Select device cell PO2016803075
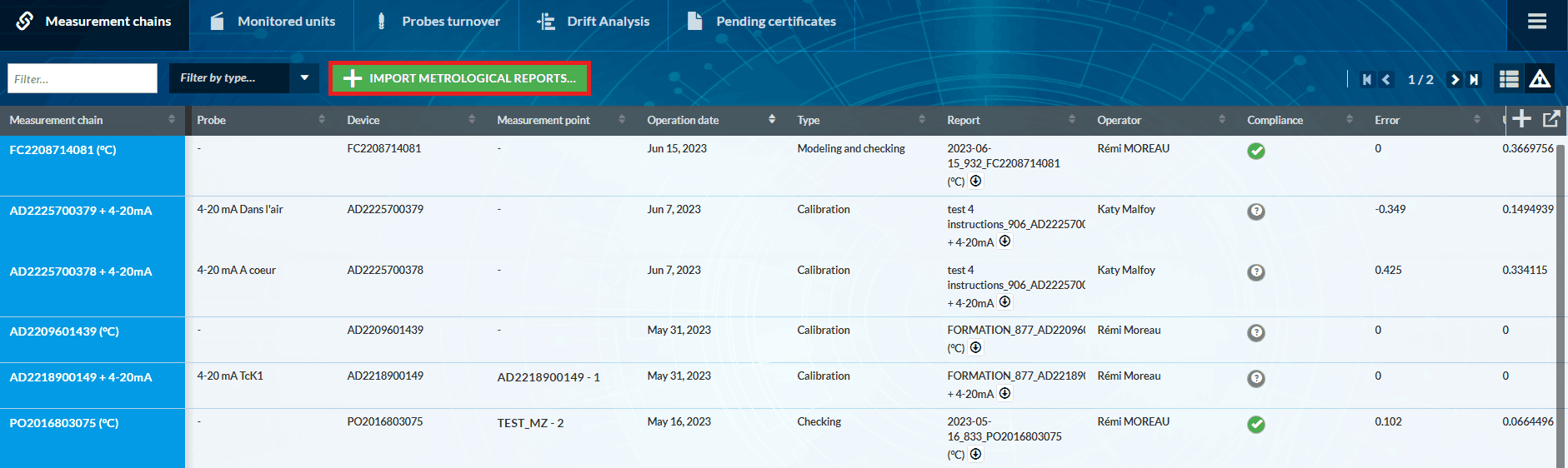The height and width of the screenshot is (468, 1568). (x=385, y=421)
